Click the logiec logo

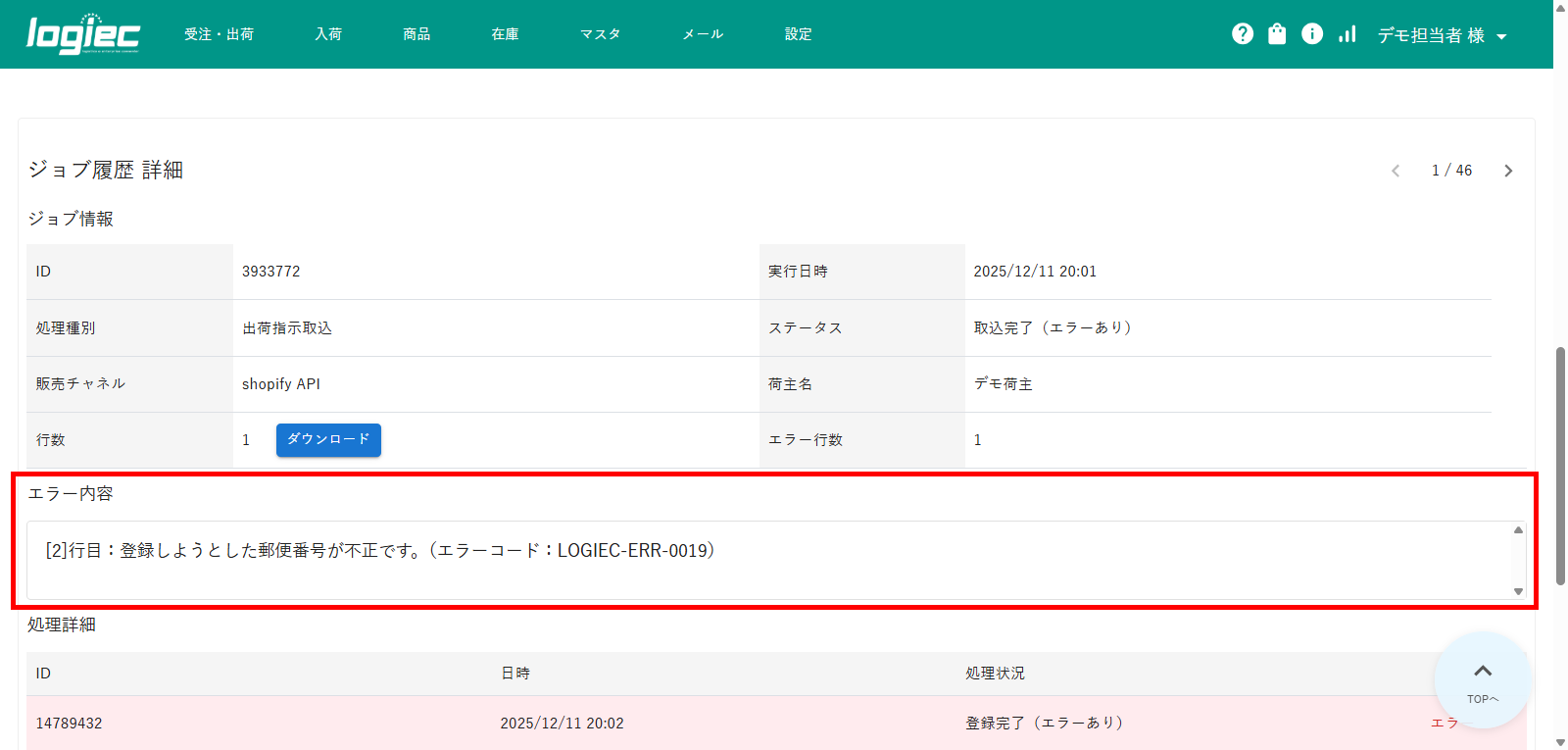tap(83, 34)
